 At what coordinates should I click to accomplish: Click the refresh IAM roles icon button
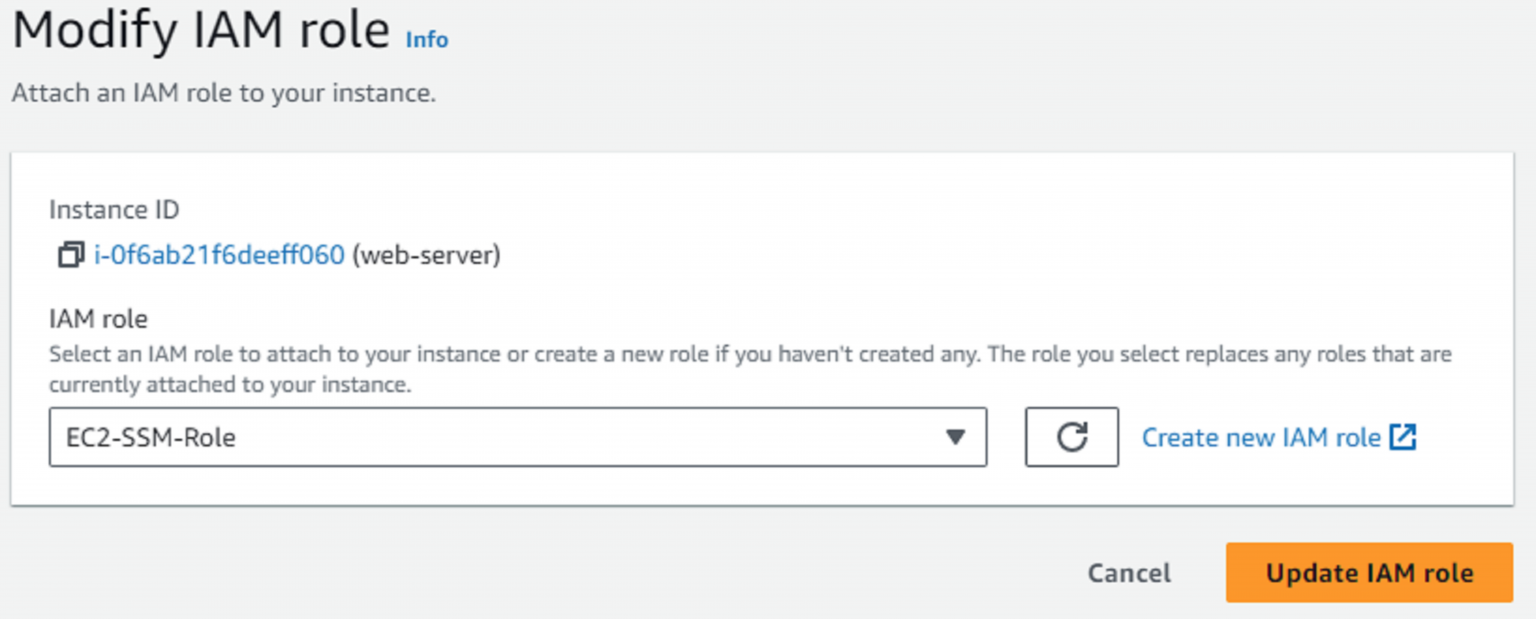click(x=1071, y=437)
